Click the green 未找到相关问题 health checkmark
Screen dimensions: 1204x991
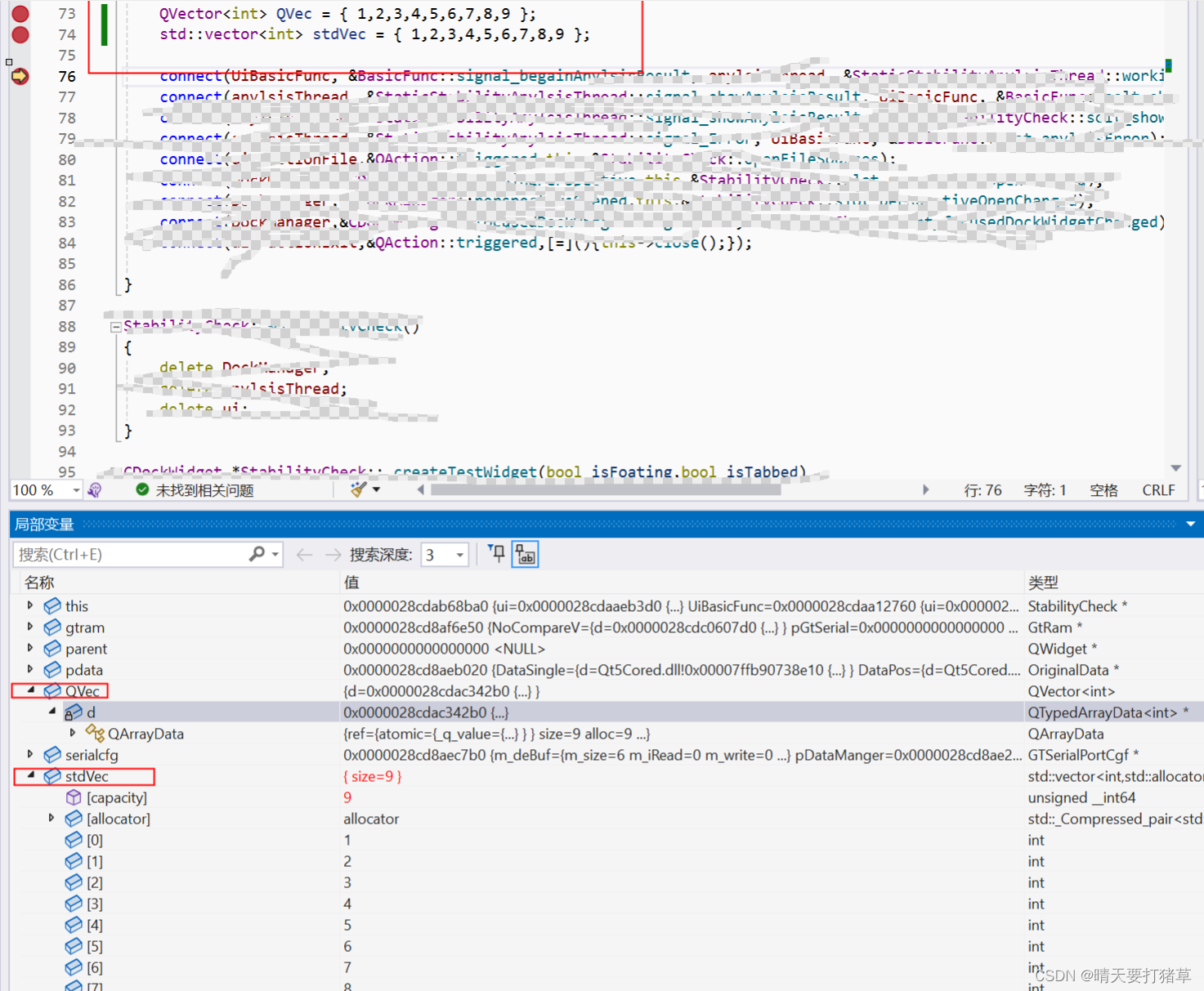(x=141, y=489)
